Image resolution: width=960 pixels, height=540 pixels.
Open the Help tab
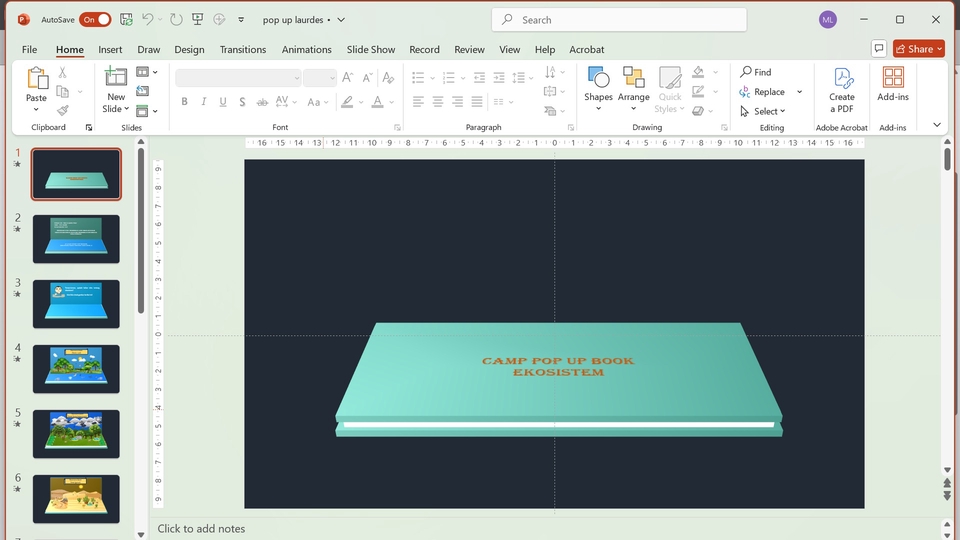(545, 50)
